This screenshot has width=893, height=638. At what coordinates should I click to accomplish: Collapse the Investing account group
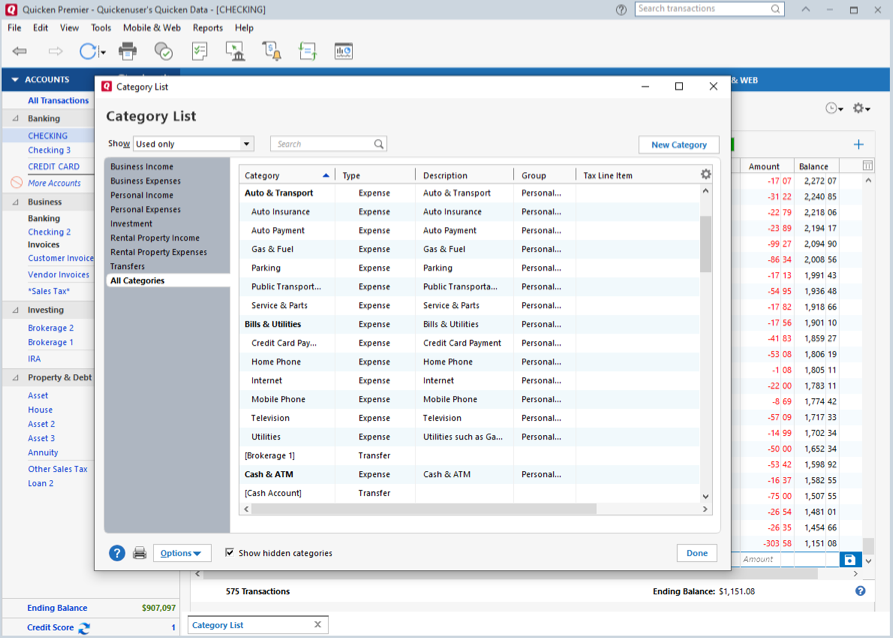15,310
